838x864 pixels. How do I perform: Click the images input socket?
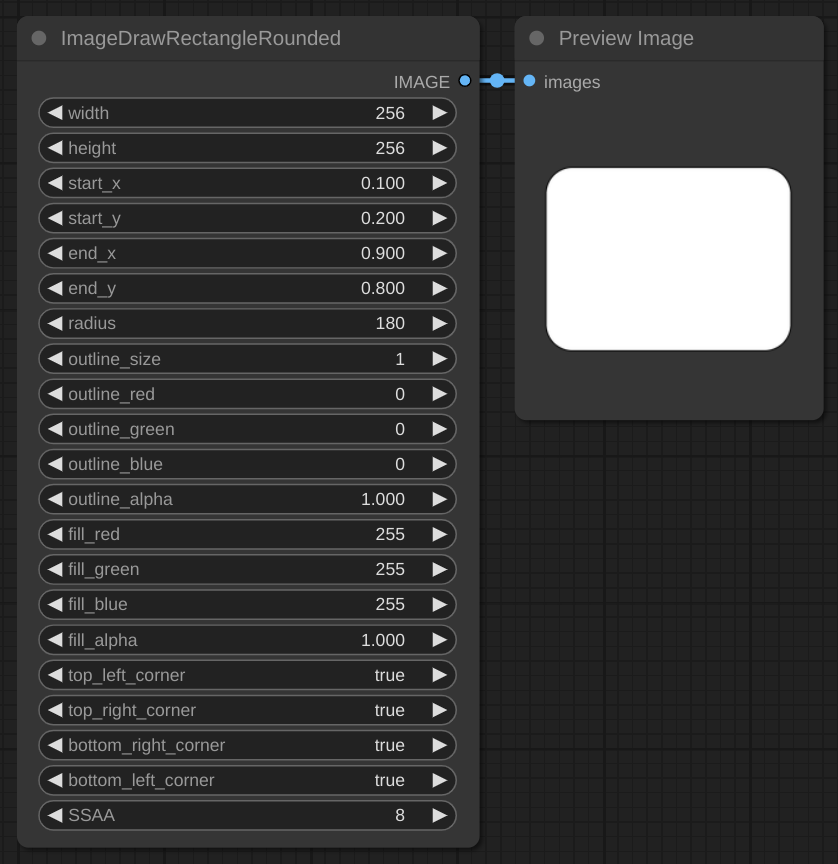529,81
